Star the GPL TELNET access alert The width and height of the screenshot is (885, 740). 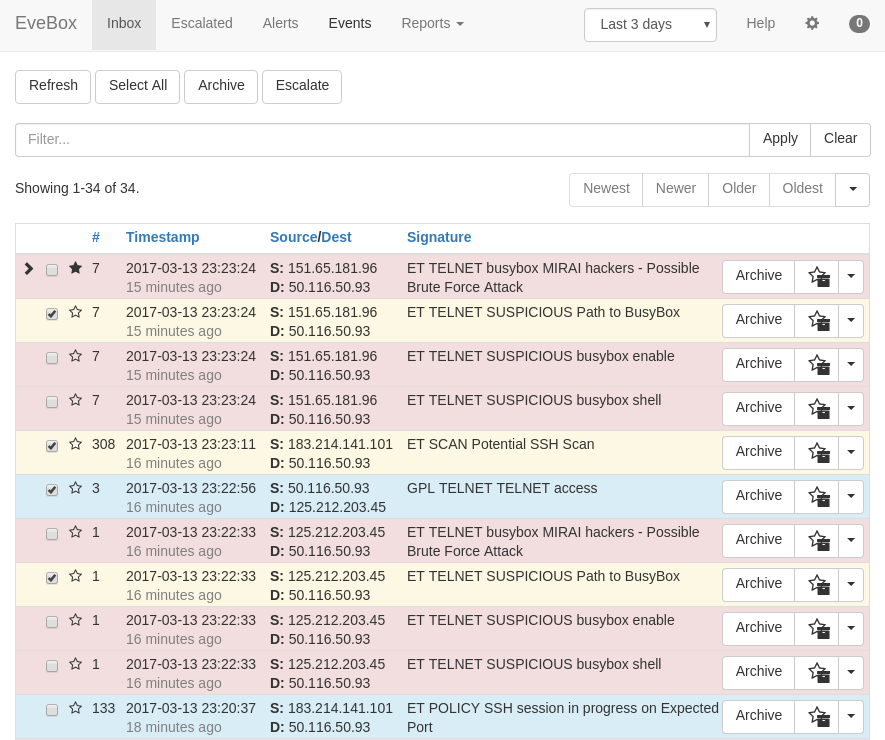point(75,489)
